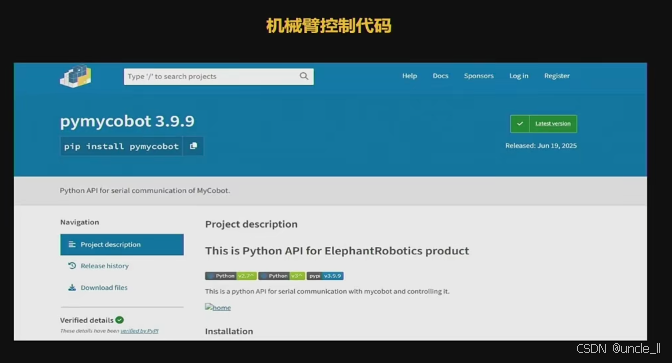Image resolution: width=672 pixels, height=363 pixels.
Task: Copy the pip install command icon
Action: coord(193,146)
